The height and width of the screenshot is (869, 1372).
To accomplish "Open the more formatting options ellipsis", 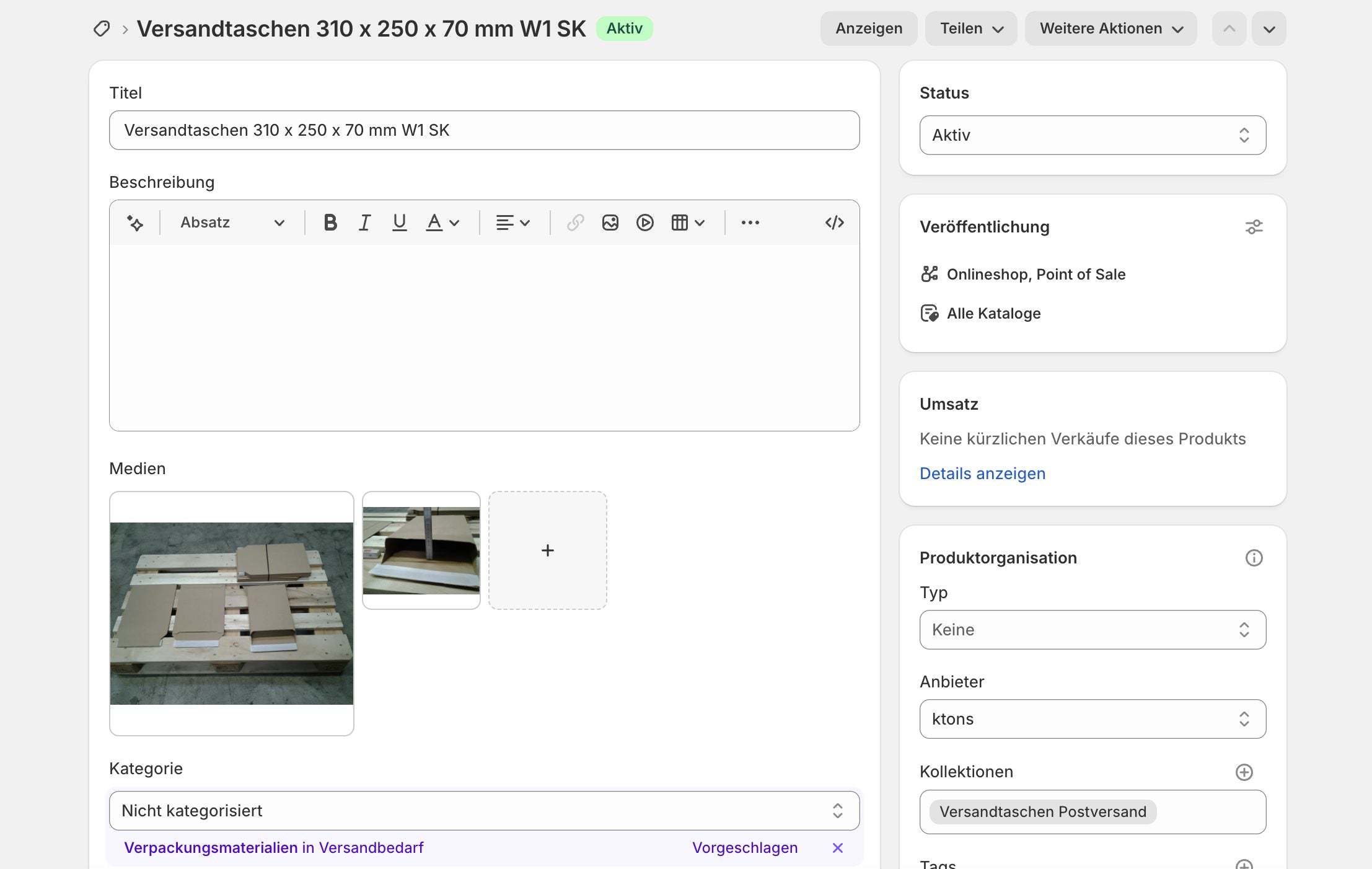I will pos(750,223).
